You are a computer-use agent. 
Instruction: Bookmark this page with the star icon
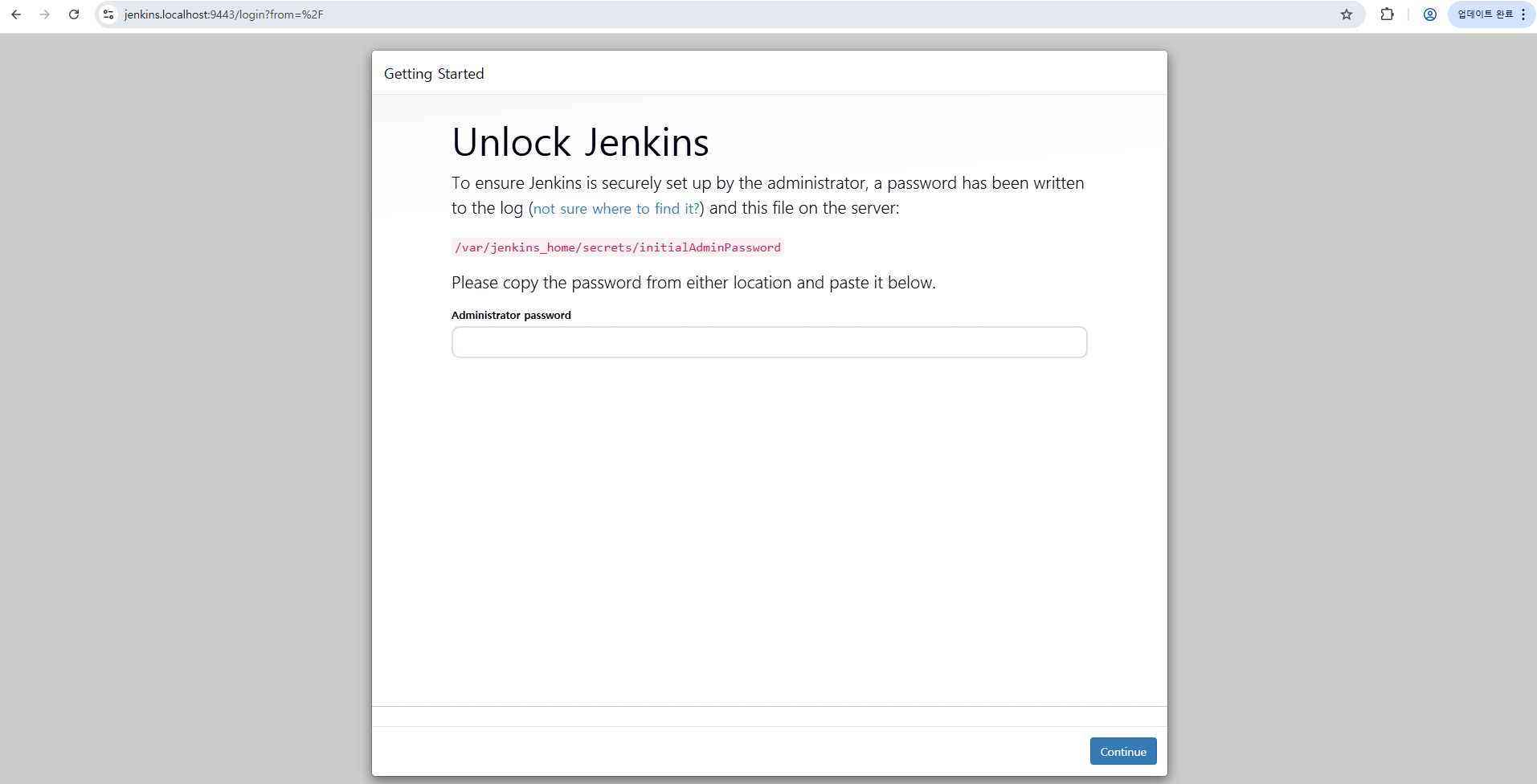tap(1347, 14)
